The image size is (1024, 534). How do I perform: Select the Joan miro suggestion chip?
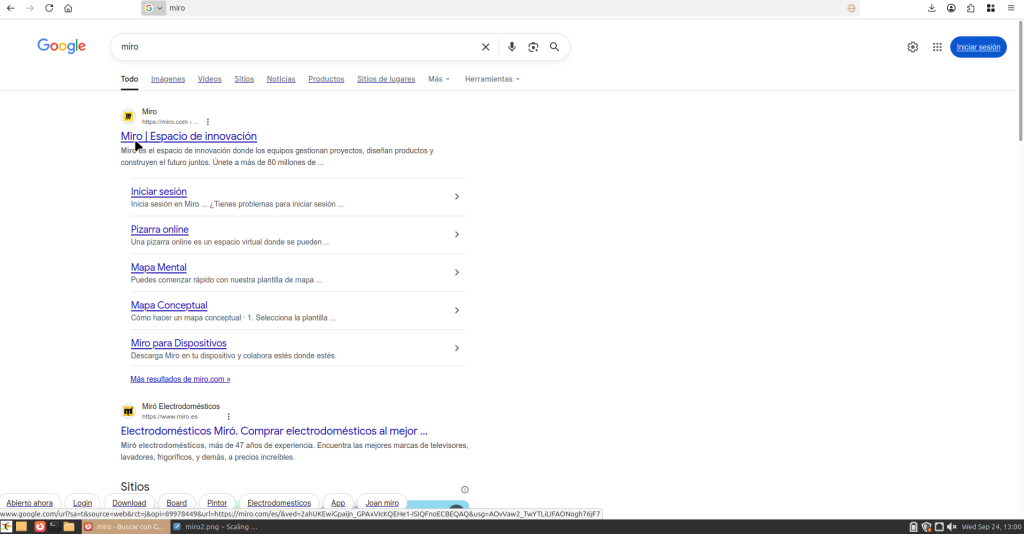(x=382, y=503)
